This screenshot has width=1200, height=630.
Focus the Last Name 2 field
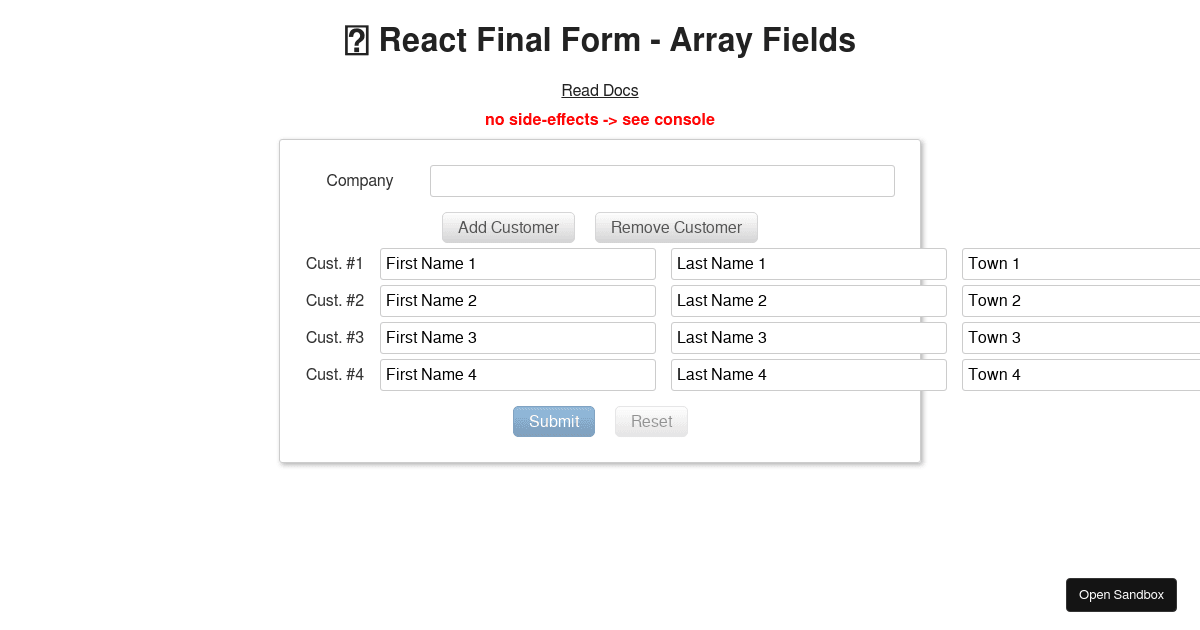(x=809, y=301)
